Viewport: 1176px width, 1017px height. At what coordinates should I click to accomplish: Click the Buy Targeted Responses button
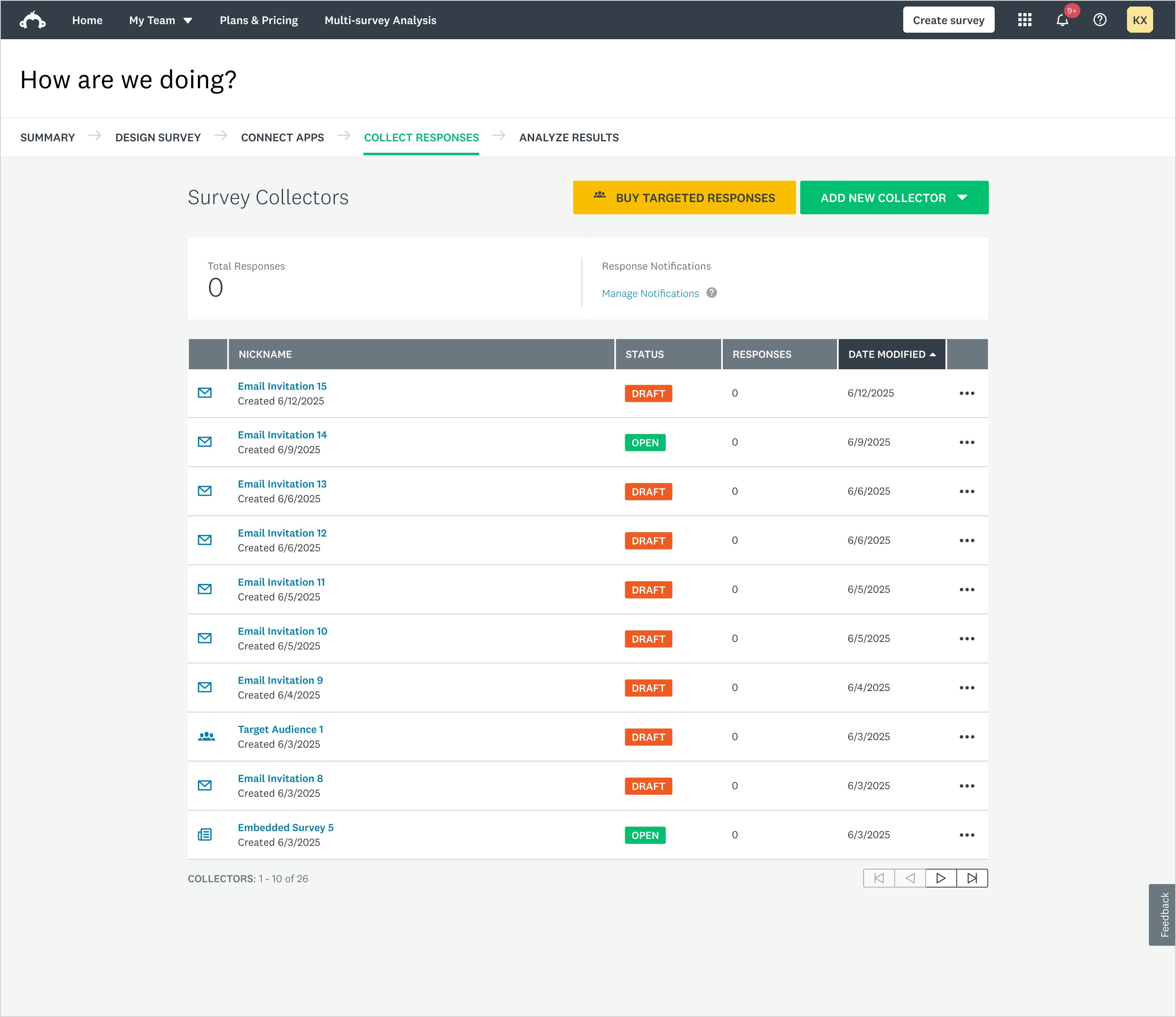pos(684,198)
